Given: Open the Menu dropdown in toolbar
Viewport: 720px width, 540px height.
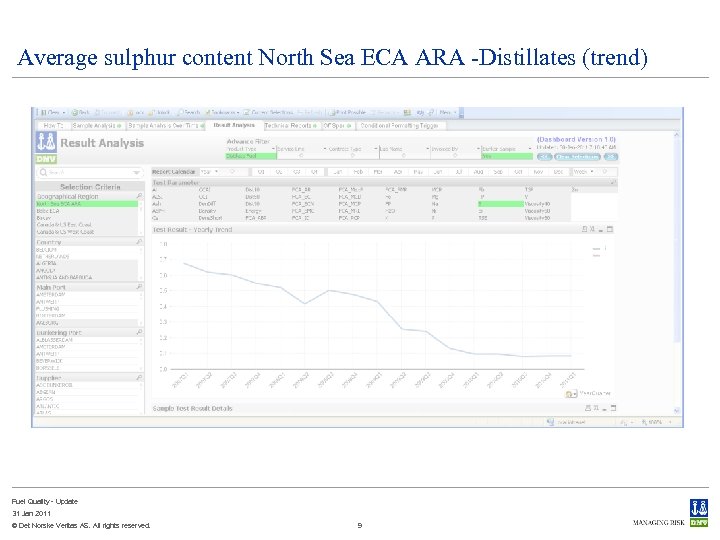Looking at the screenshot, I should tap(448, 112).
